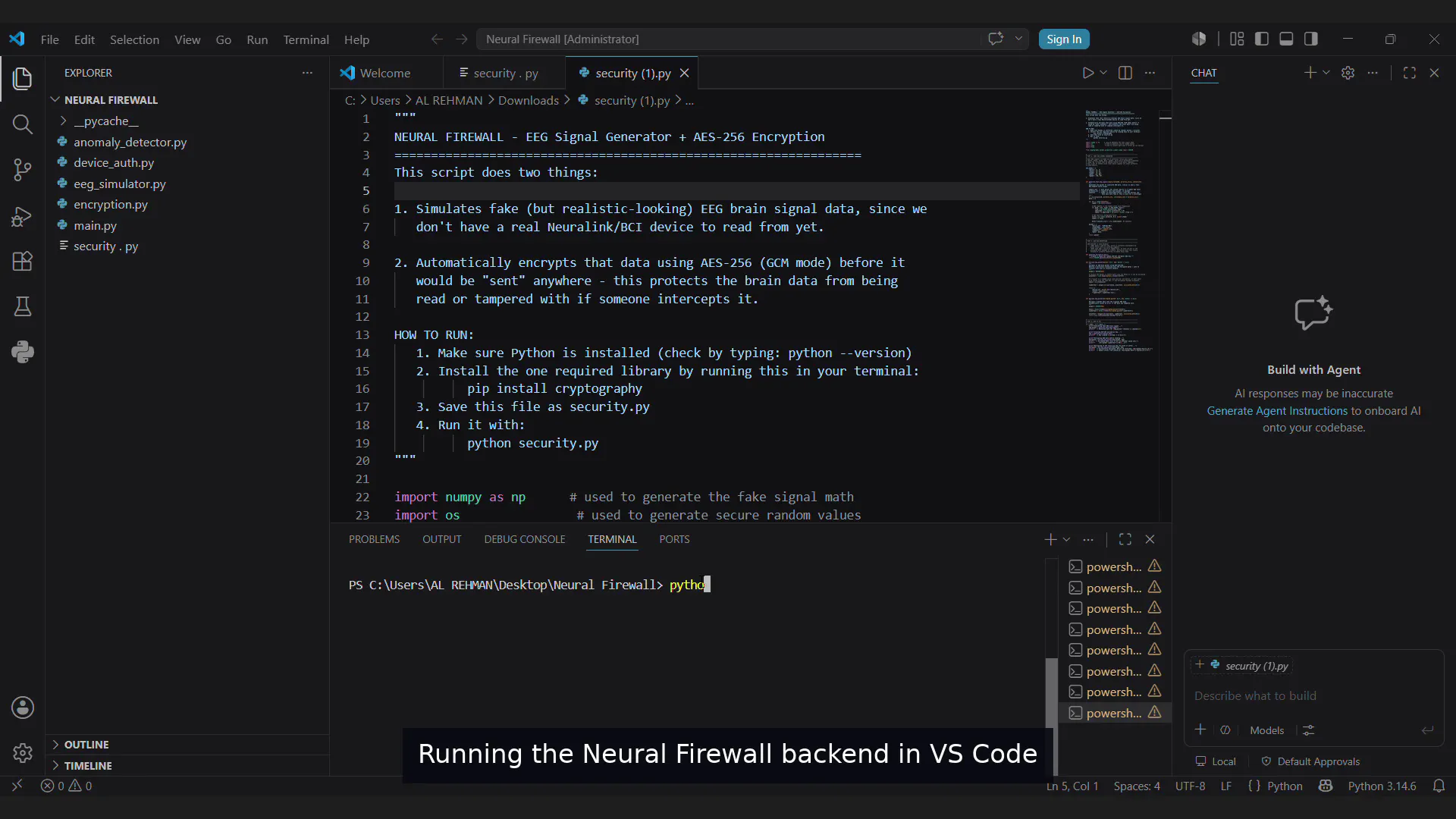Open Generate Agent Instructions link
Image resolution: width=1456 pixels, height=819 pixels.
(x=1277, y=411)
